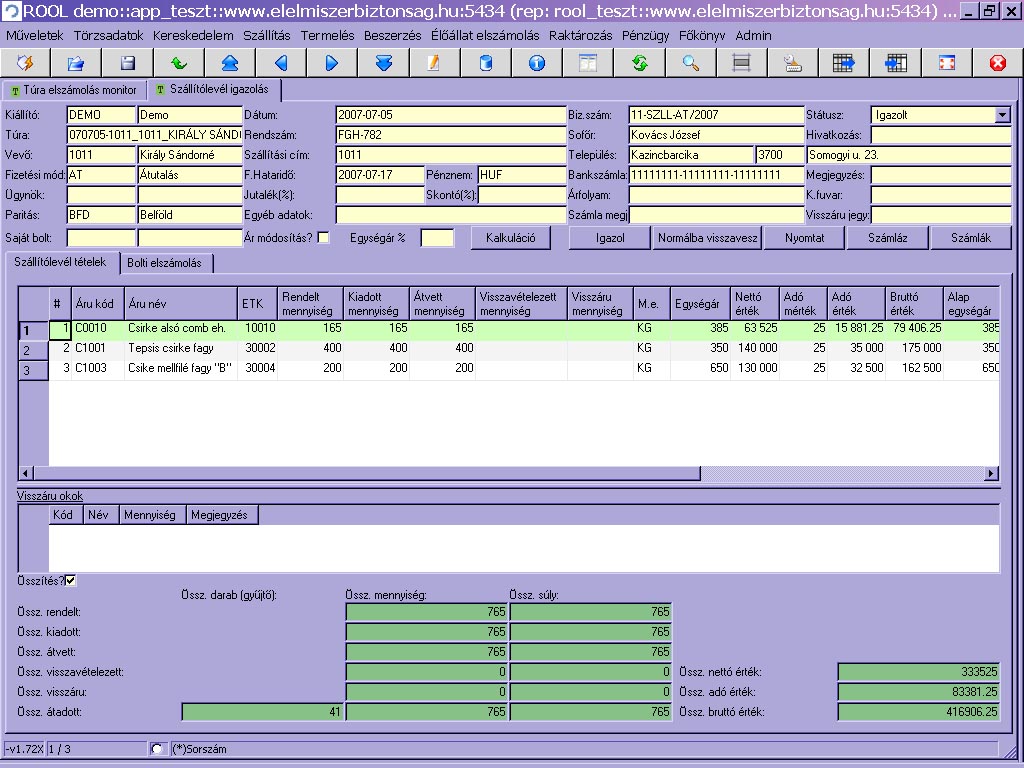Go to previous record with left arrow

coord(281,63)
